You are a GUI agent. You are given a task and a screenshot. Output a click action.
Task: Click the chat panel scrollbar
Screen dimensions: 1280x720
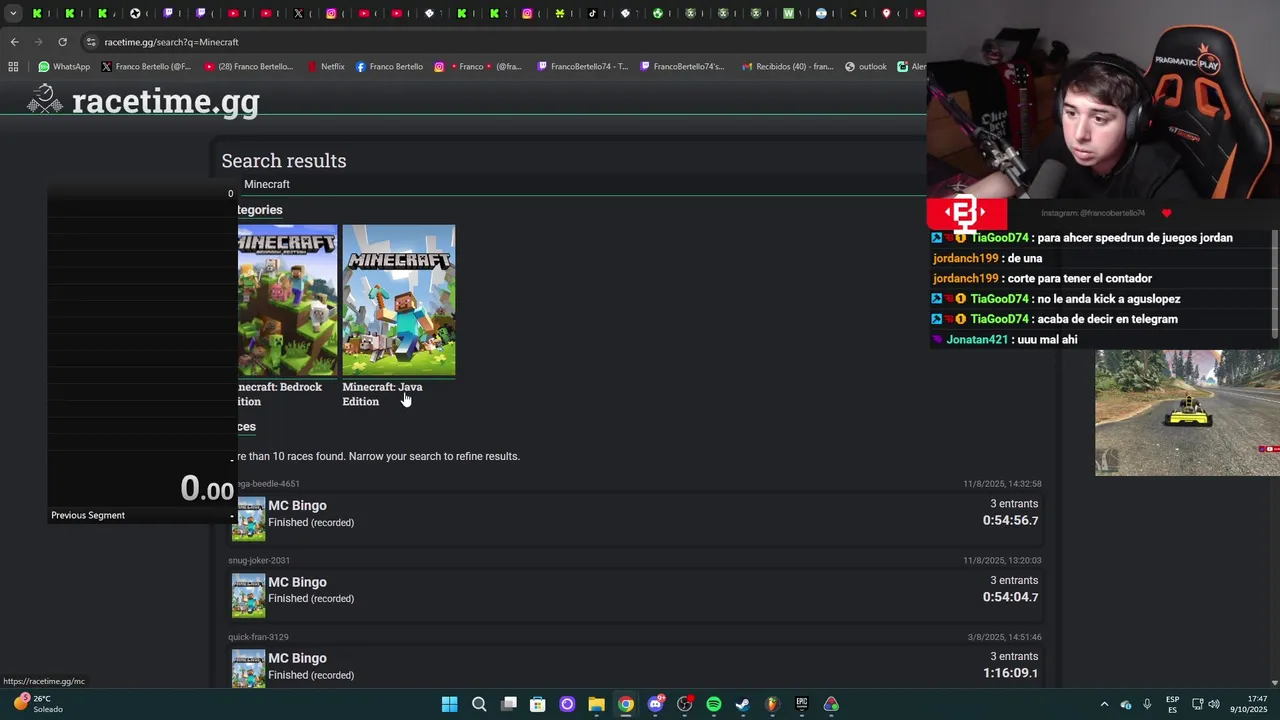1274,285
